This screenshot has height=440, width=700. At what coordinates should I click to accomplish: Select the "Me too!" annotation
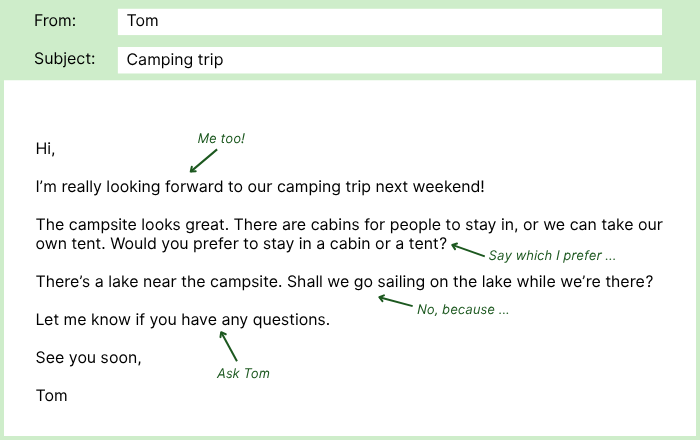tap(221, 138)
